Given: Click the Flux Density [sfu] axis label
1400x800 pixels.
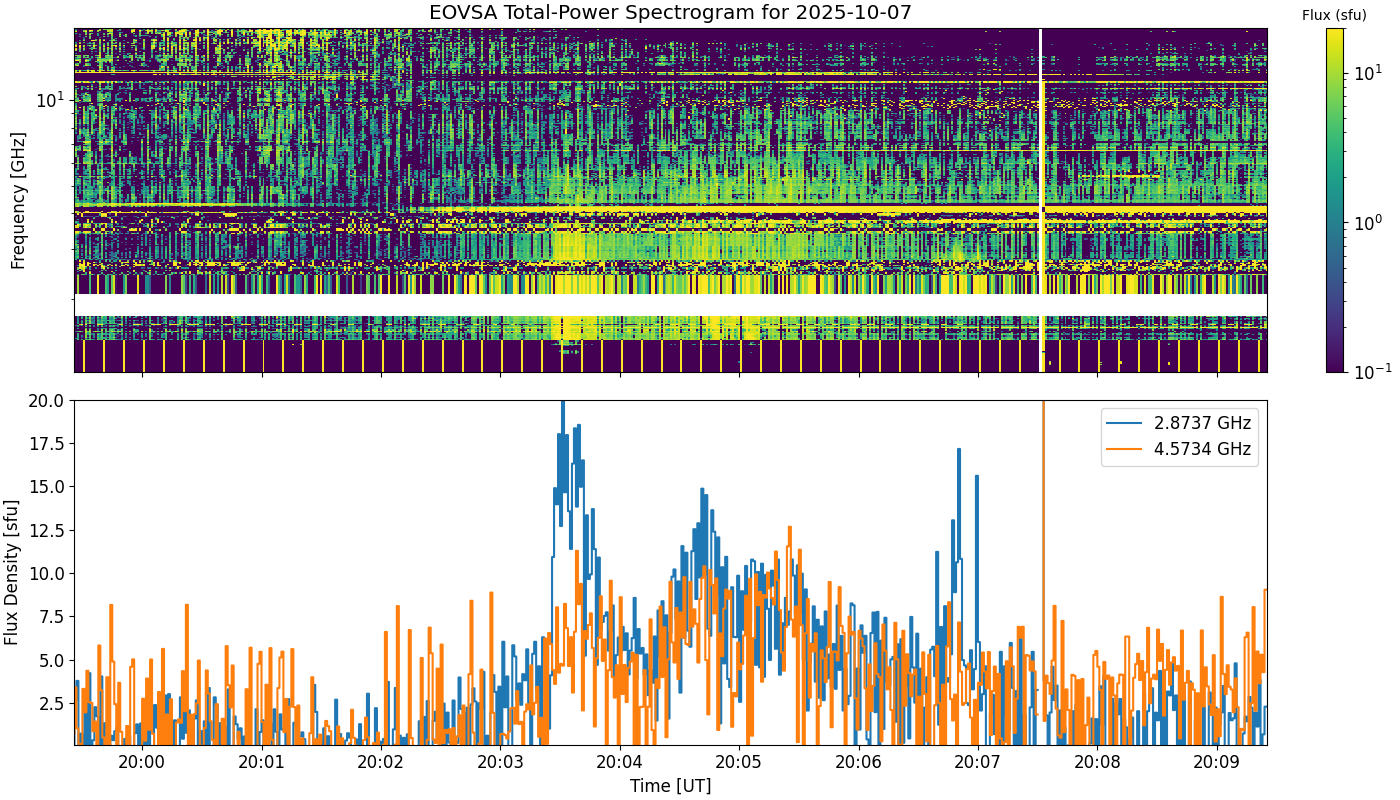Looking at the screenshot, I should [12, 572].
